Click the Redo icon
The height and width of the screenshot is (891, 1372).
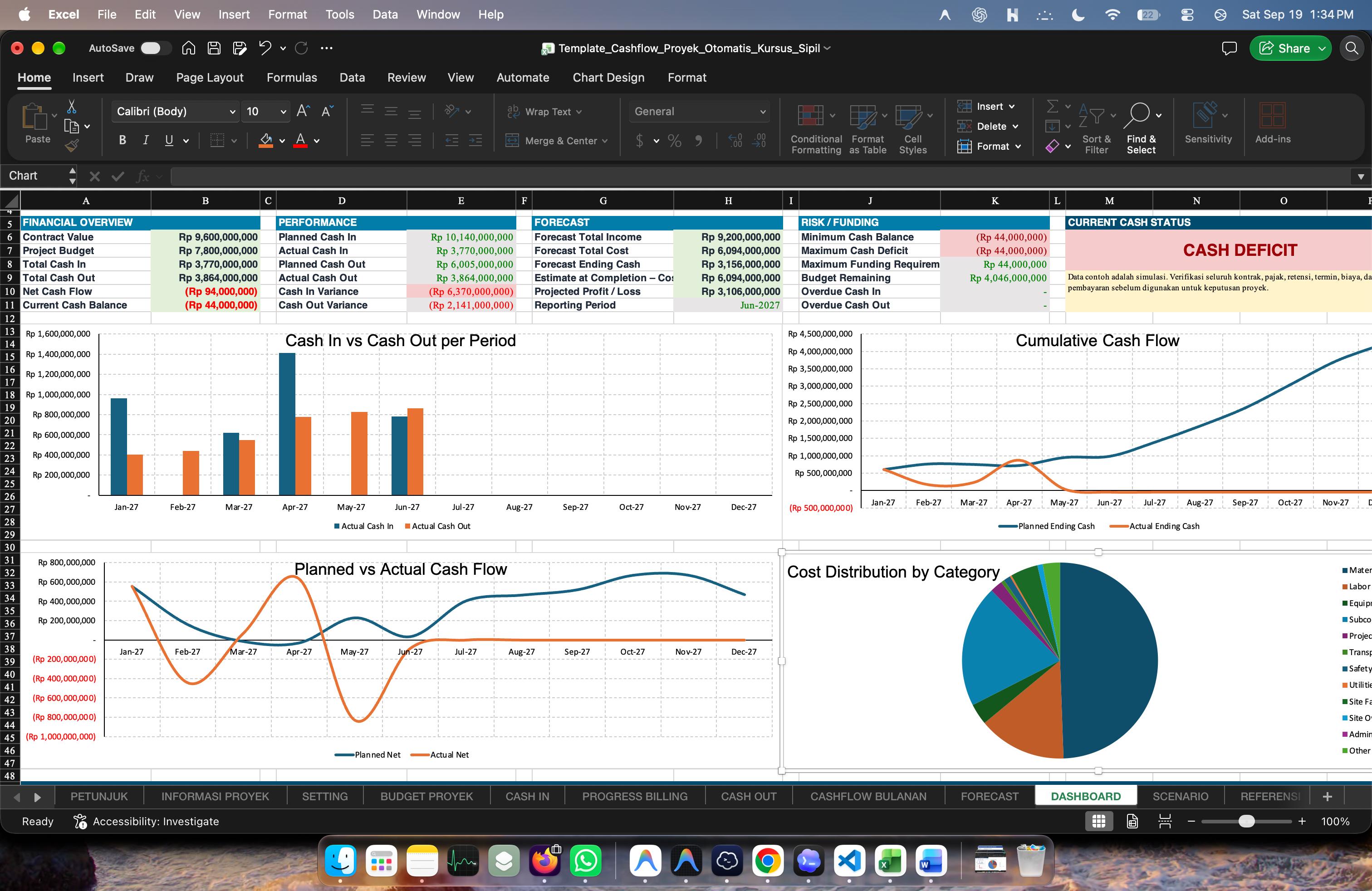301,49
